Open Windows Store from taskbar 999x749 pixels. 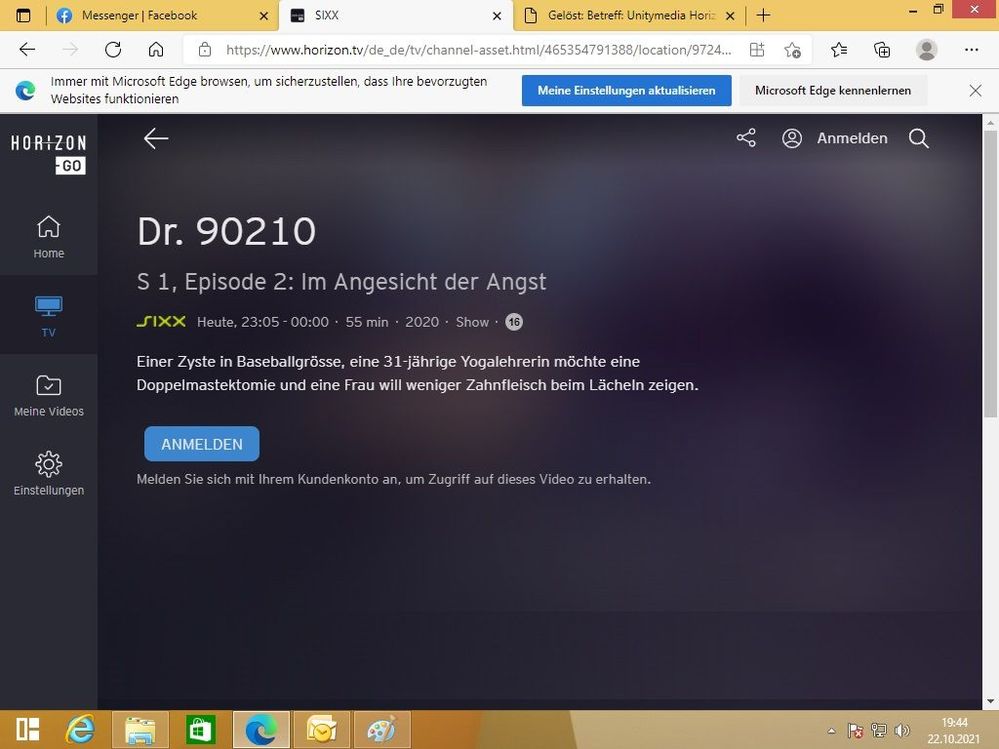point(200,730)
